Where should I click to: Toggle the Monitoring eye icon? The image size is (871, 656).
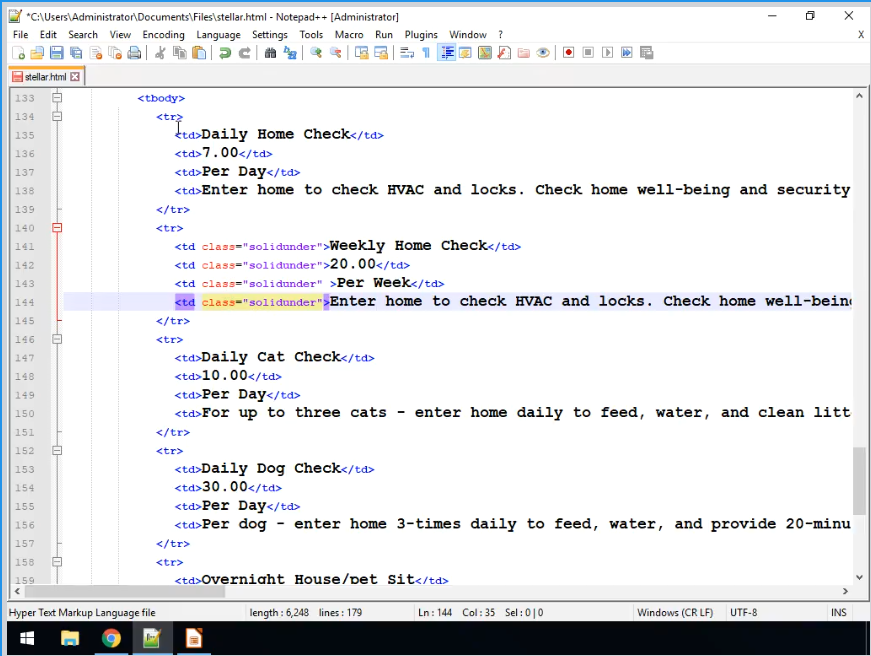[543, 53]
